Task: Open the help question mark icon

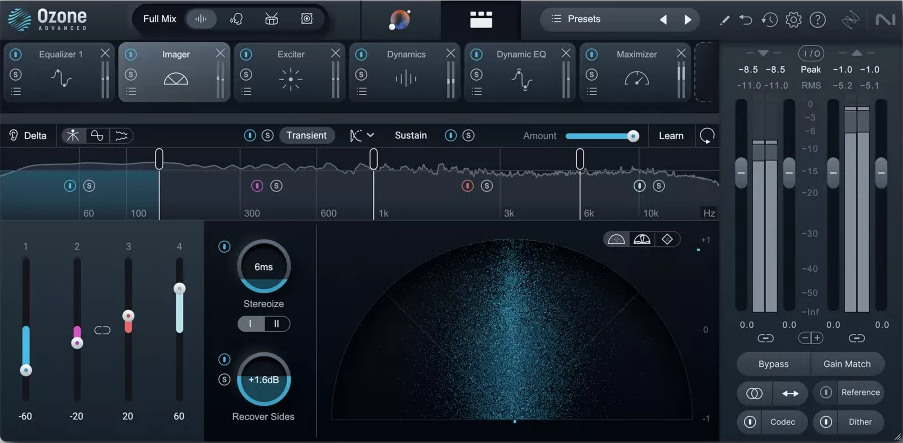Action: click(x=817, y=19)
